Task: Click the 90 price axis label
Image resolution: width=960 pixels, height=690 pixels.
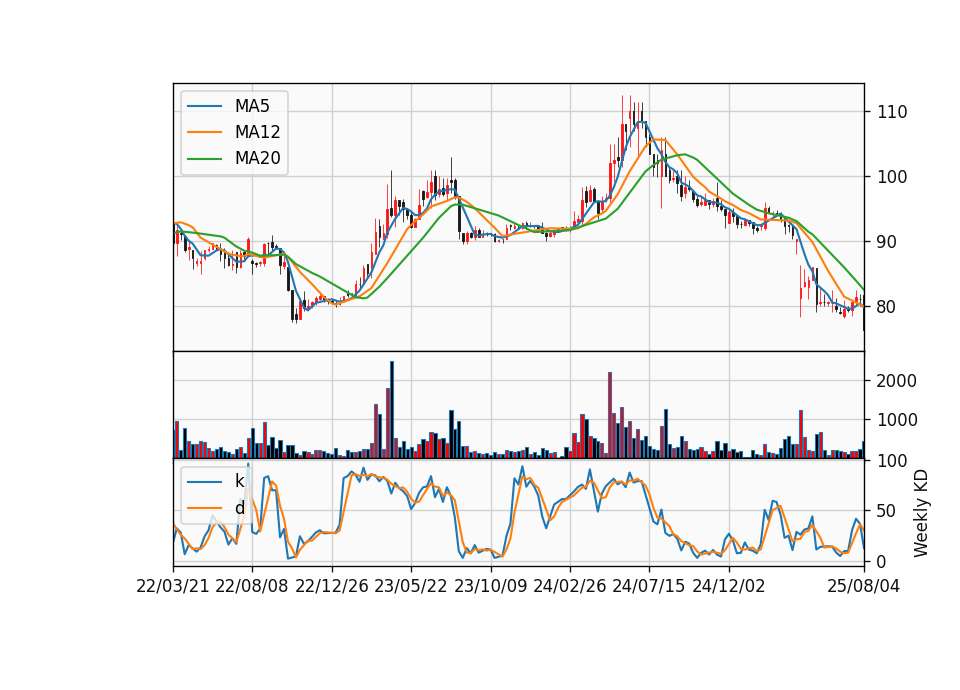Action: pos(887,242)
